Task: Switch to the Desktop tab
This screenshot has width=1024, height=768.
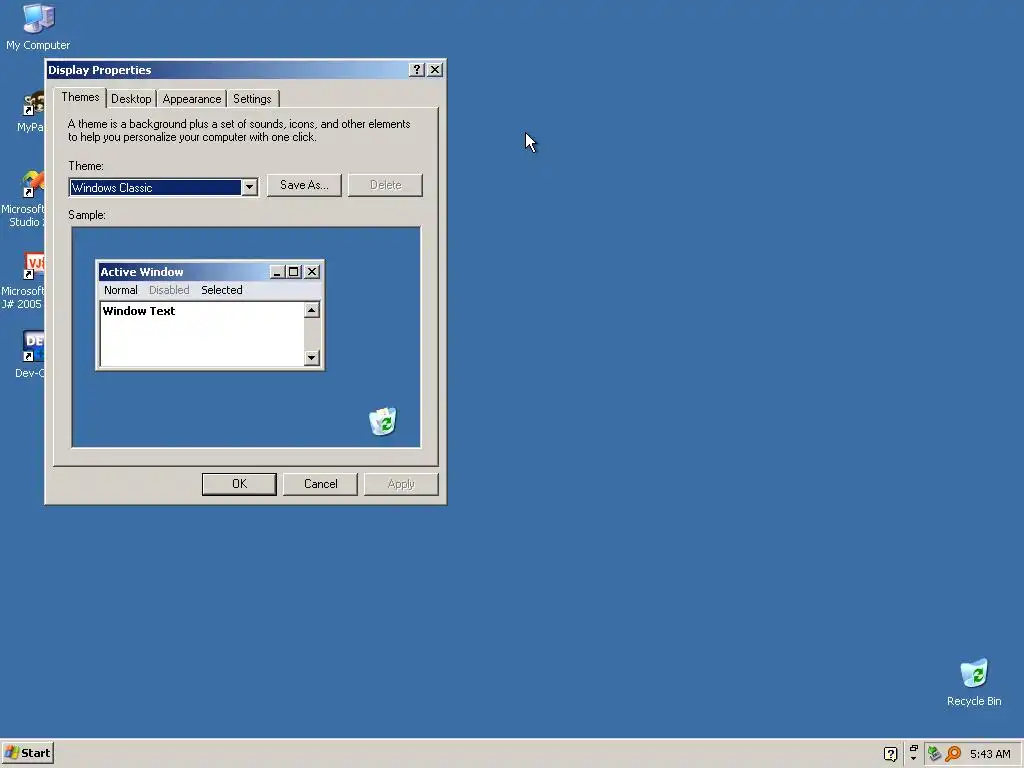Action: 131,99
